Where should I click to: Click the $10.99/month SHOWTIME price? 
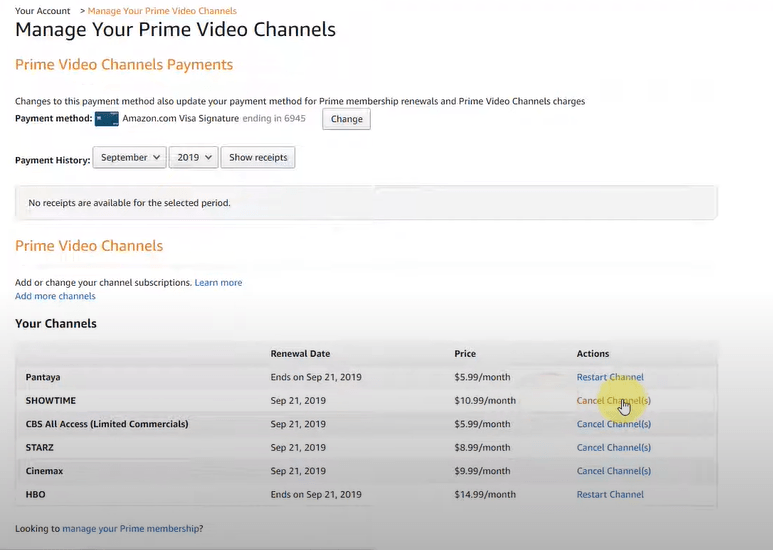[x=485, y=401]
